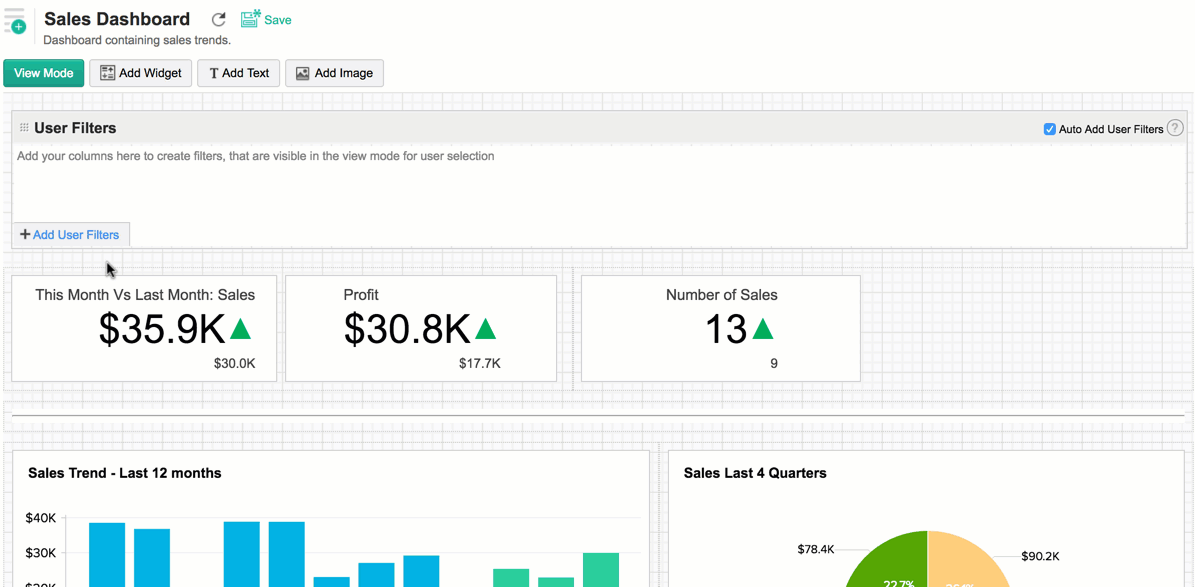
Task: Click the Add Image button
Action: (x=334, y=73)
